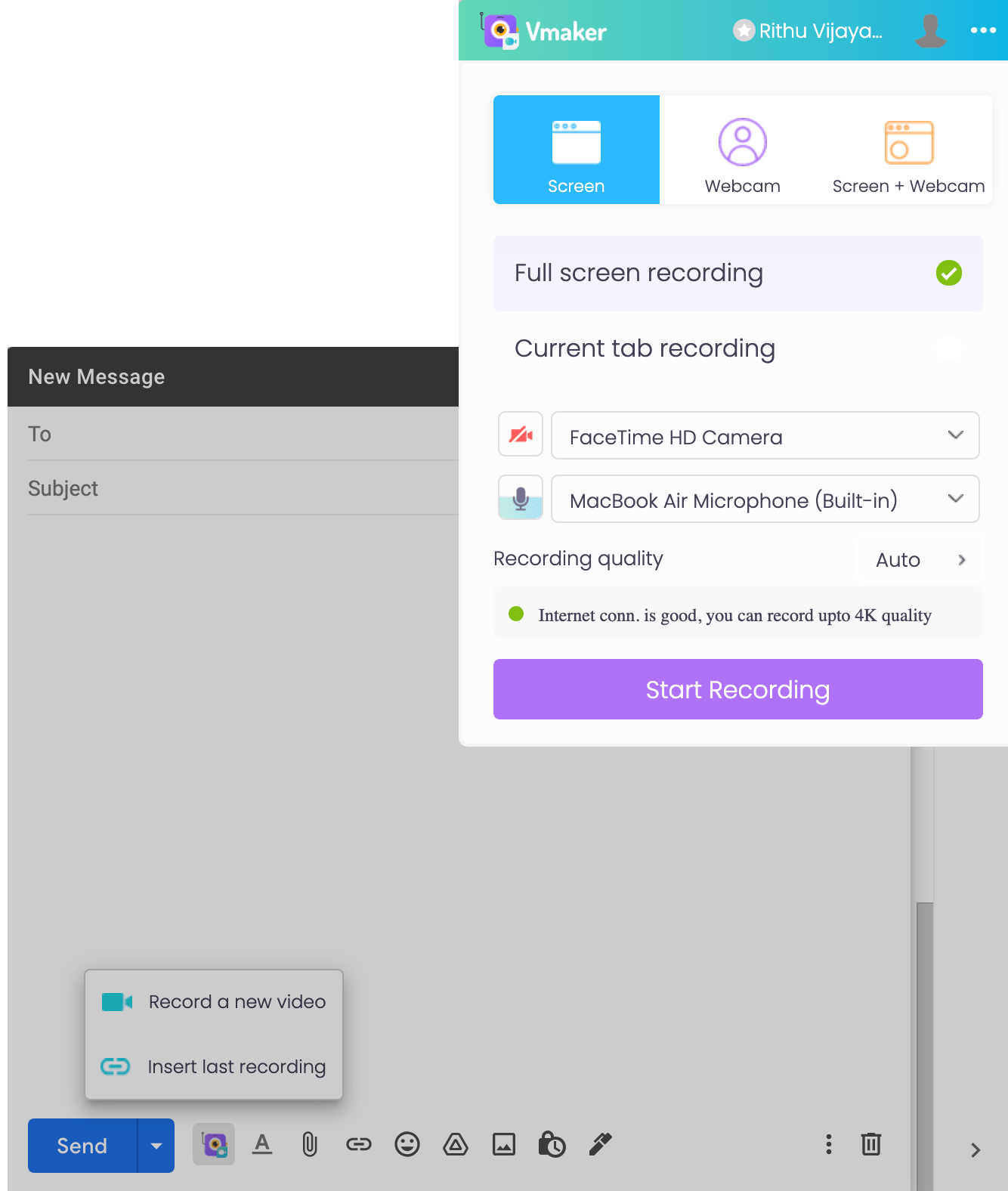Open Recording quality Auto selector
This screenshot has height=1191, width=1008.
[920, 559]
